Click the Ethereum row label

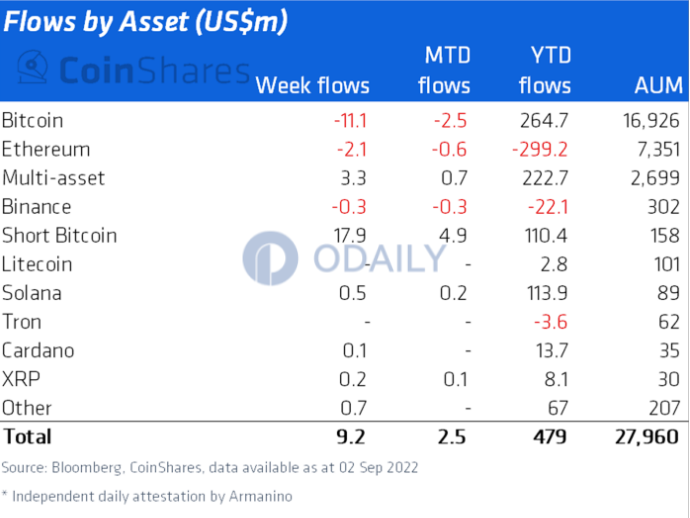(x=46, y=150)
